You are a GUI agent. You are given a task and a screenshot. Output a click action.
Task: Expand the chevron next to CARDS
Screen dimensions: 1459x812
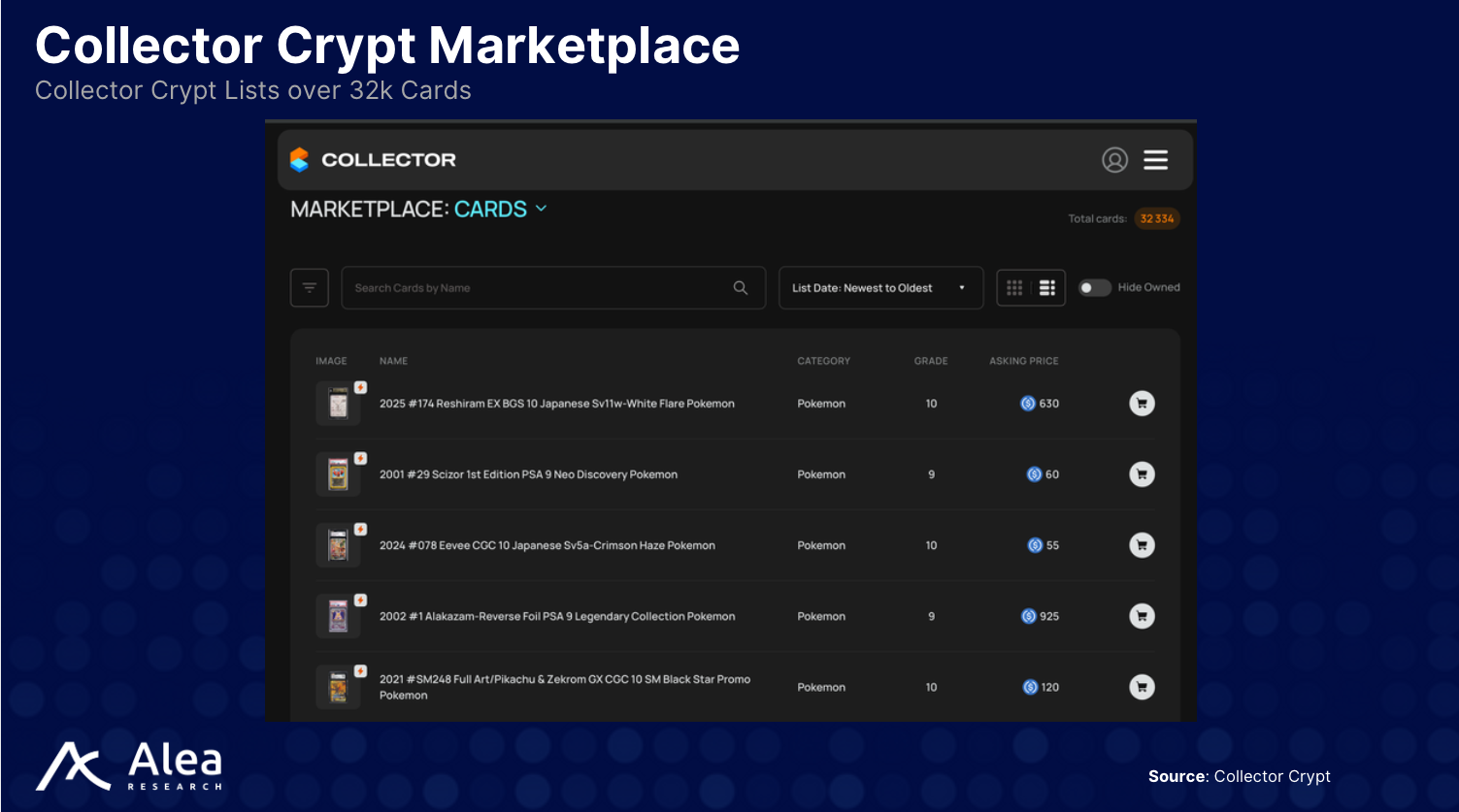[x=541, y=209]
